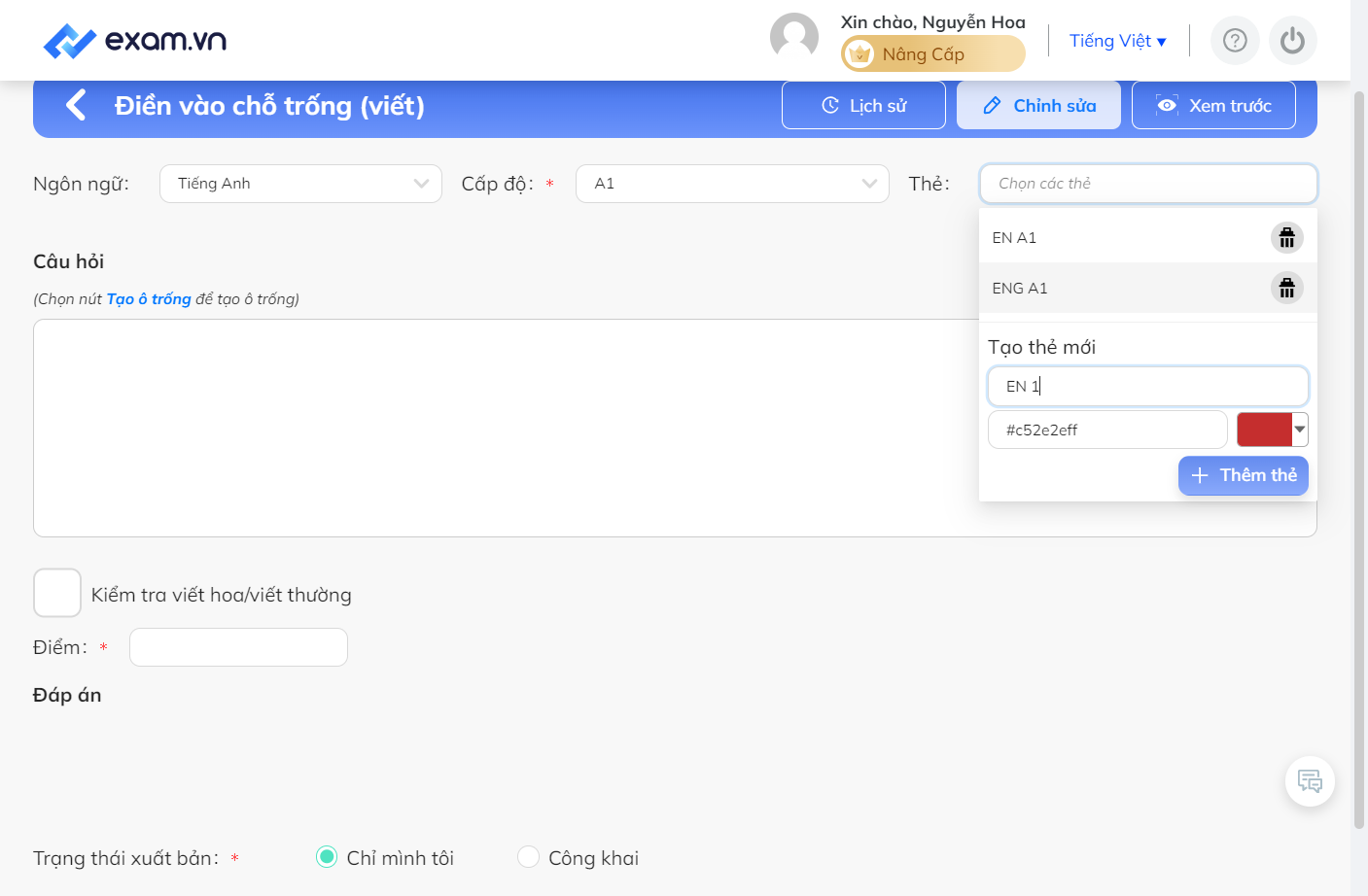Delete the ENG A1 tag
Screen dimensions: 1368x896
click(x=1287, y=288)
